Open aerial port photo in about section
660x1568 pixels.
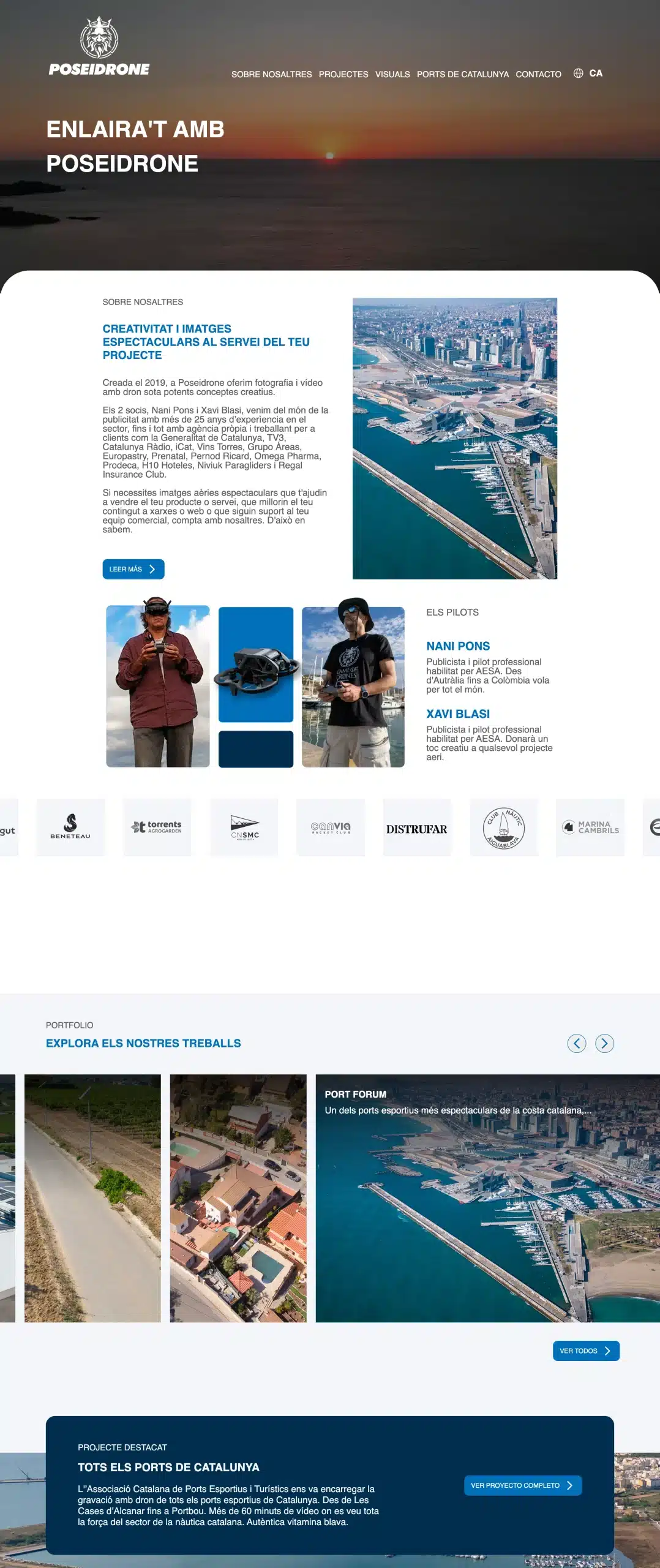[x=455, y=439]
